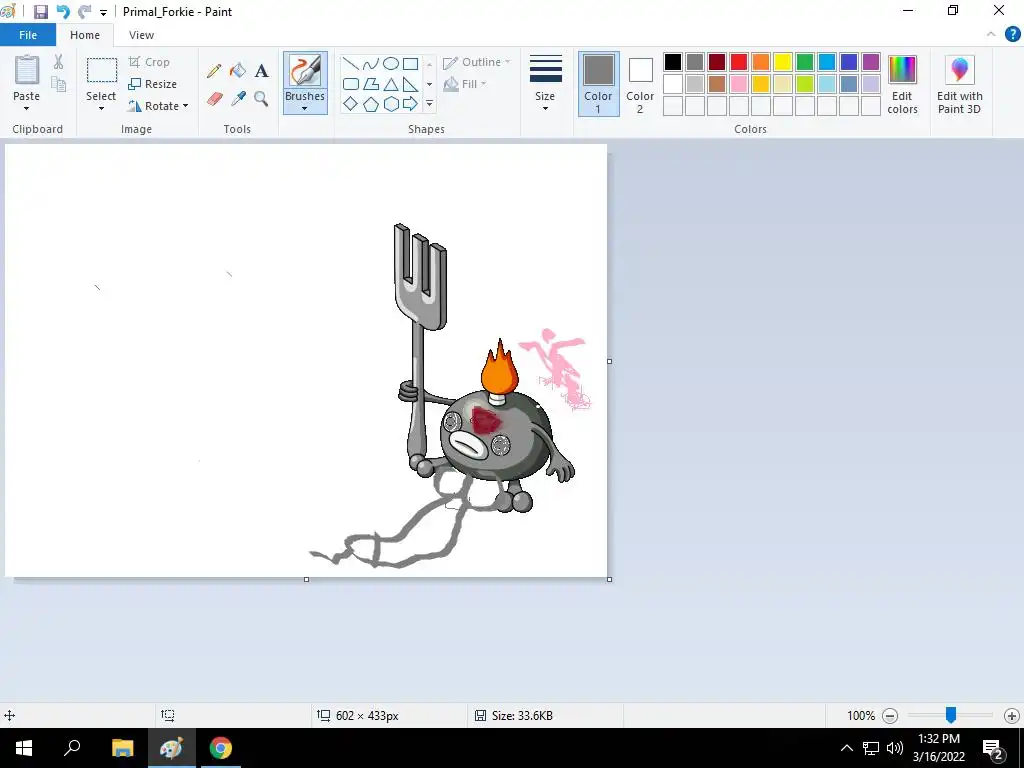The image size is (1024, 768).
Task: Choose the Line shape
Action: coord(351,63)
